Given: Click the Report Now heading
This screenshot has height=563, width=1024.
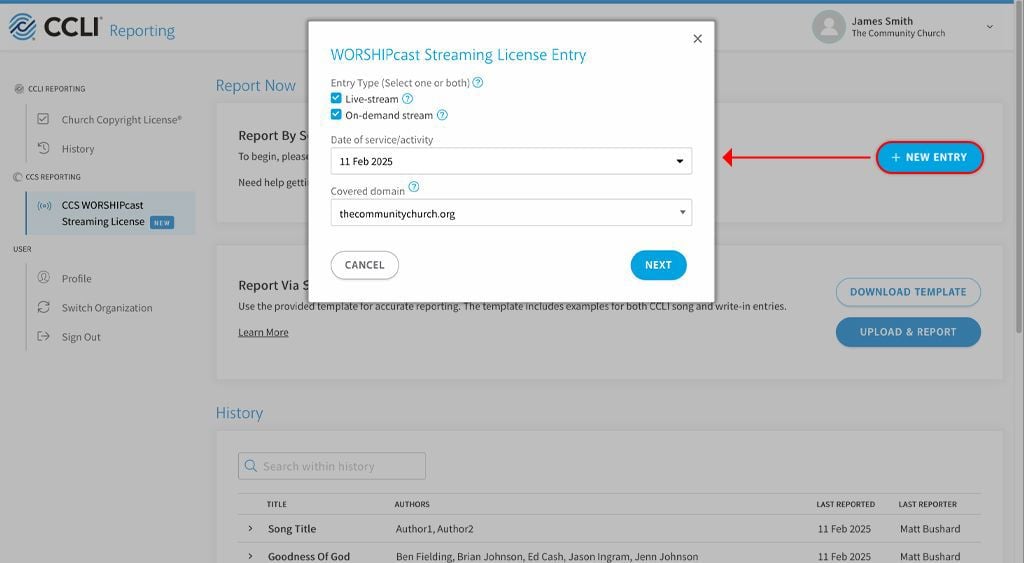Looking at the screenshot, I should (255, 86).
